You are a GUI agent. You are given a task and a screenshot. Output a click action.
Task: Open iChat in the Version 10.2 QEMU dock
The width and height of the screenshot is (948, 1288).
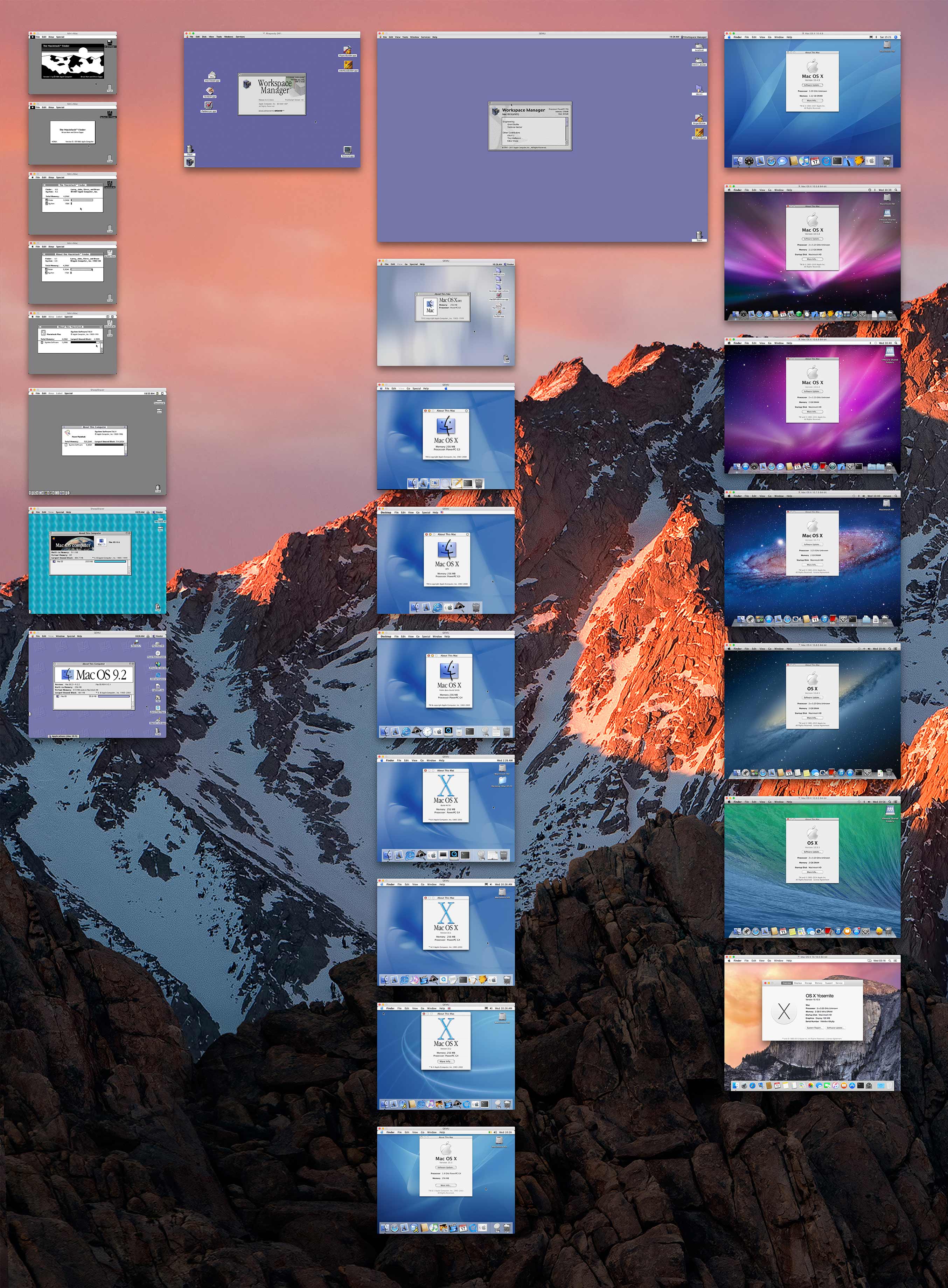pos(403,1105)
